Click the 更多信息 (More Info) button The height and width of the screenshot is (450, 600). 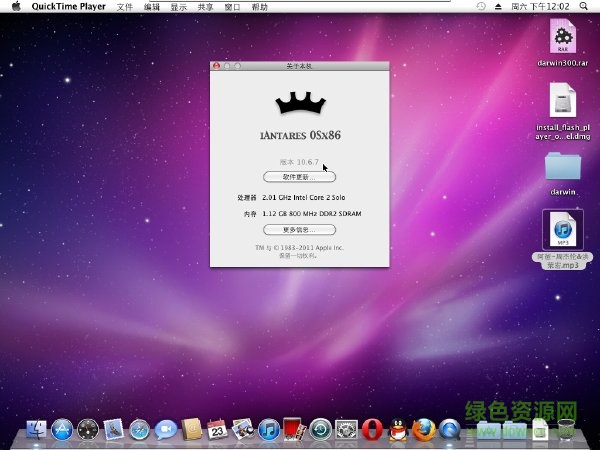pyautogui.click(x=299, y=230)
